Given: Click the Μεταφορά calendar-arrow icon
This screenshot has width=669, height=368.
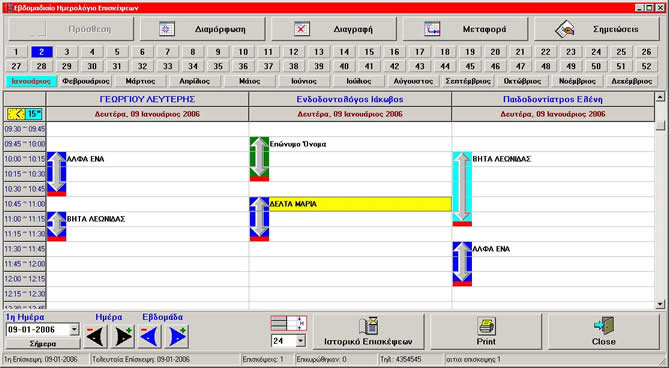Looking at the screenshot, I should click(432, 29).
